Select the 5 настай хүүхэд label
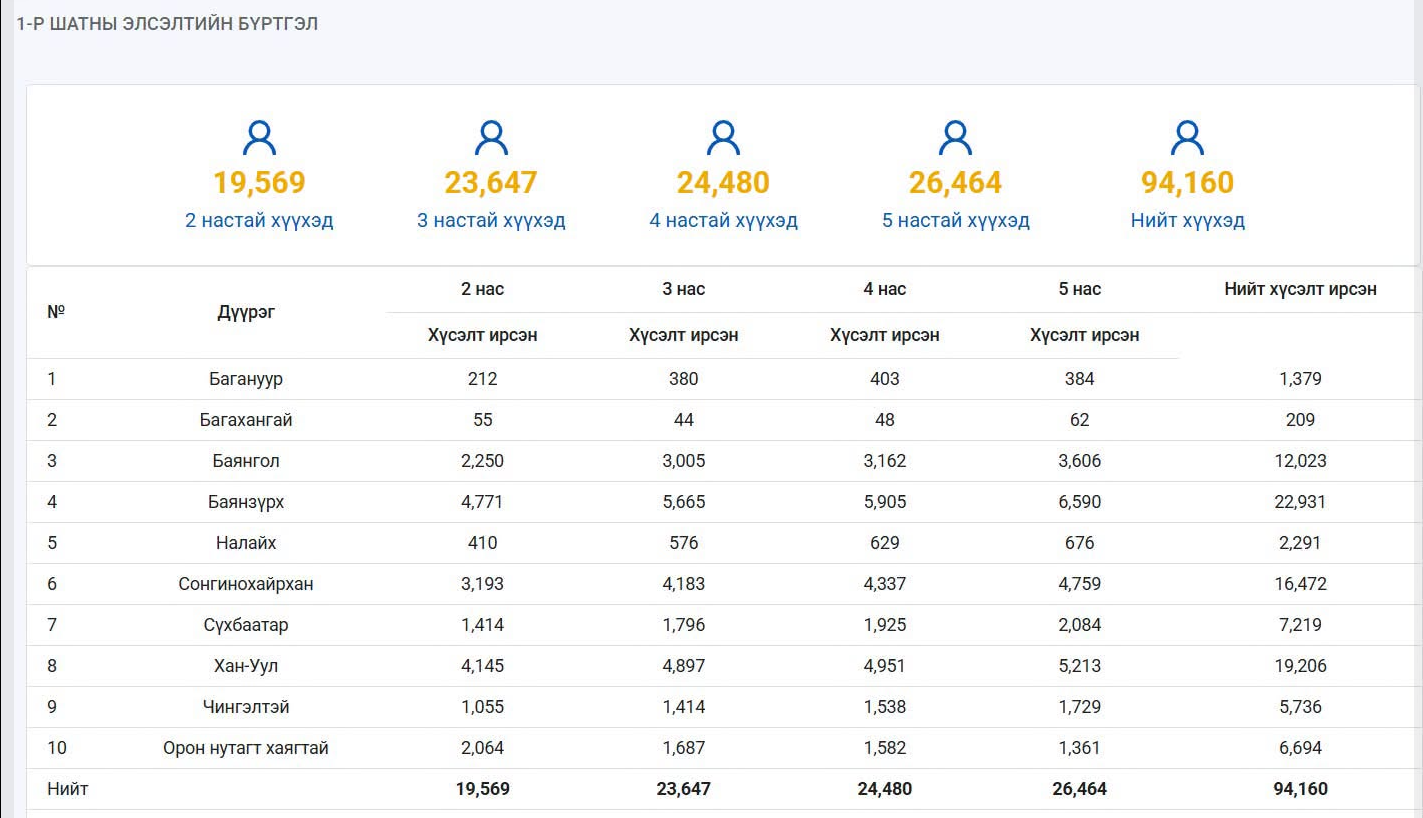The width and height of the screenshot is (1423, 818). click(x=955, y=220)
